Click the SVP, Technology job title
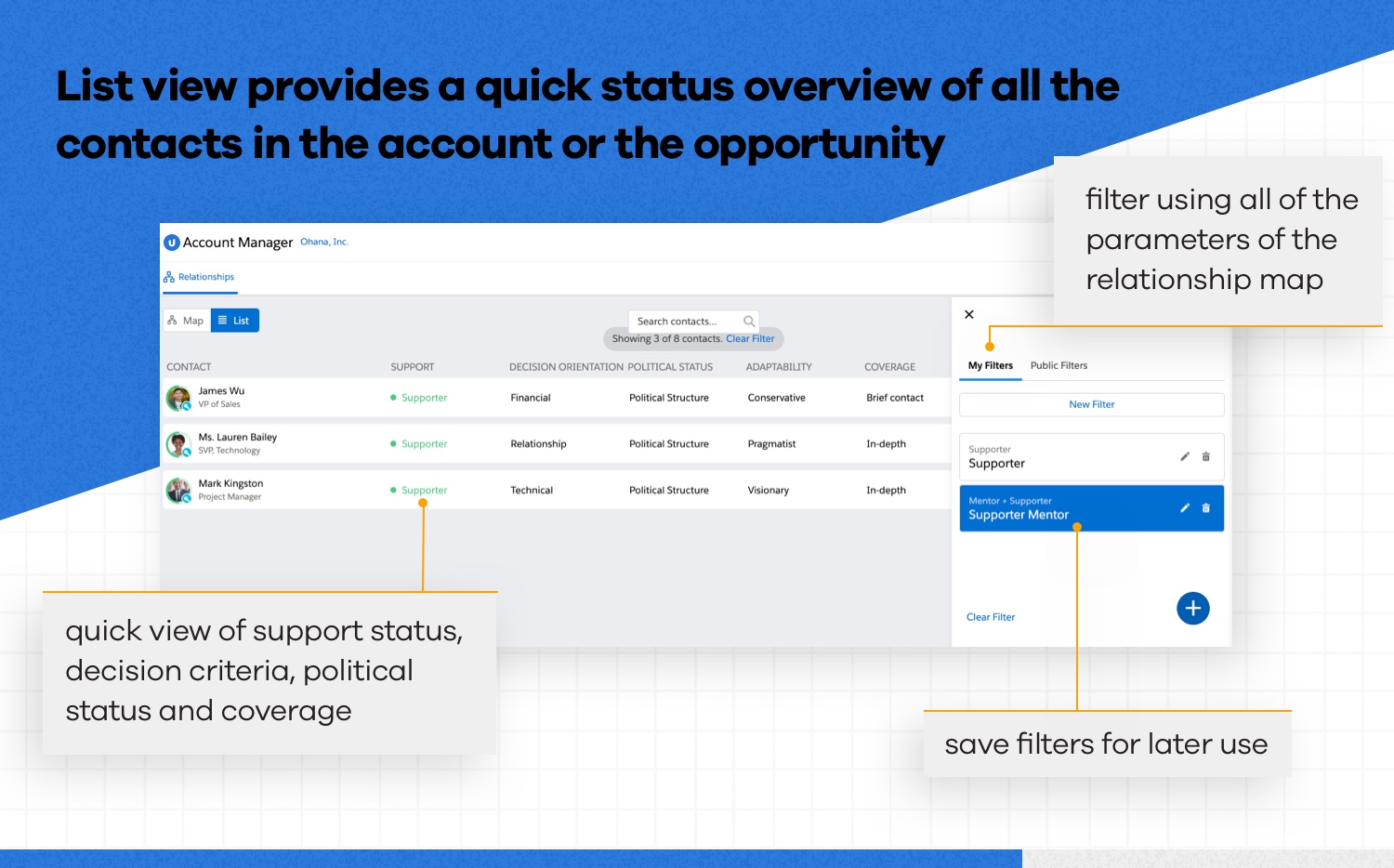Image resolution: width=1394 pixels, height=868 pixels. (230, 451)
